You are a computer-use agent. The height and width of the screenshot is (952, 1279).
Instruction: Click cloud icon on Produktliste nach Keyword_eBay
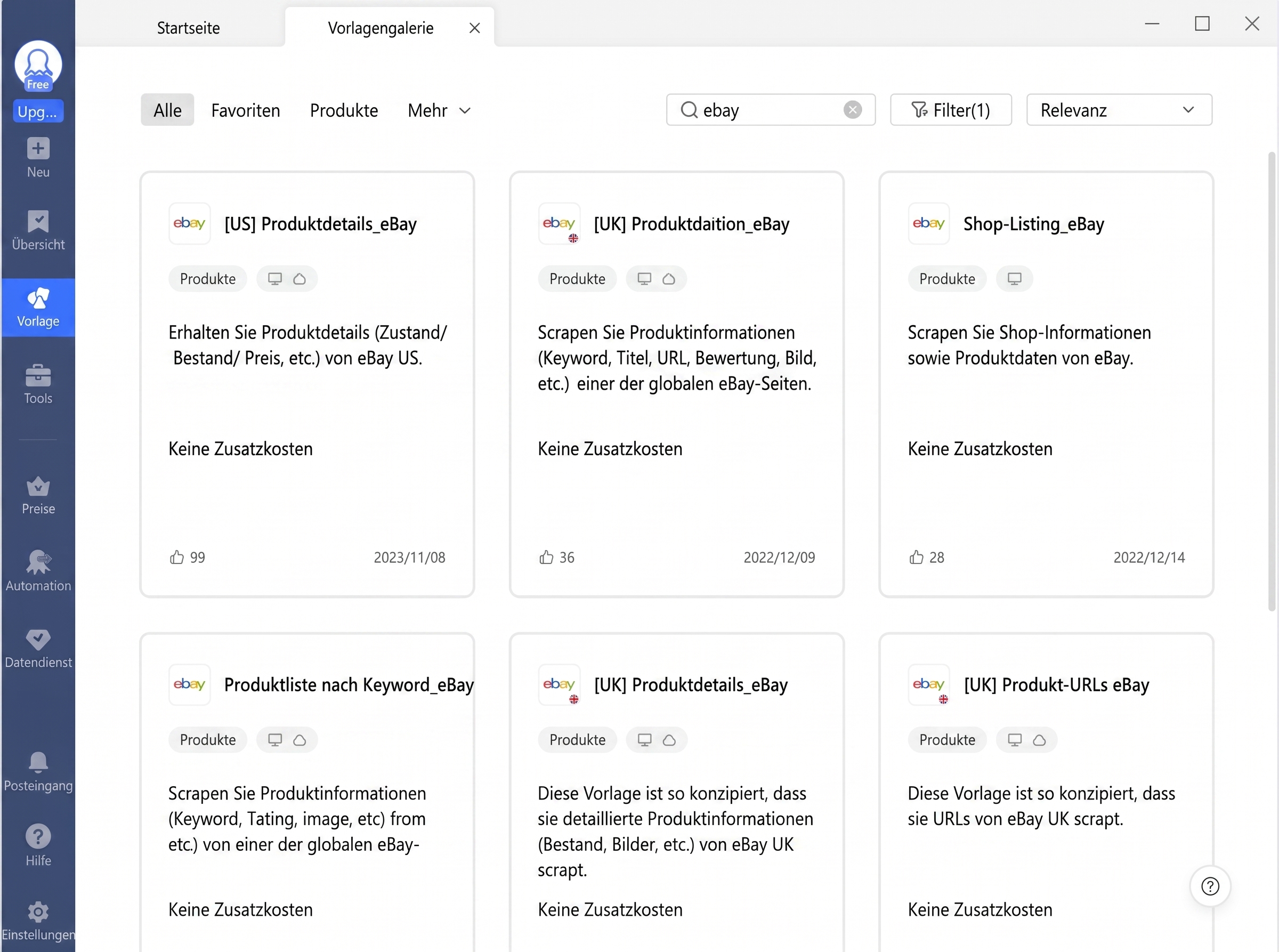[x=299, y=740]
